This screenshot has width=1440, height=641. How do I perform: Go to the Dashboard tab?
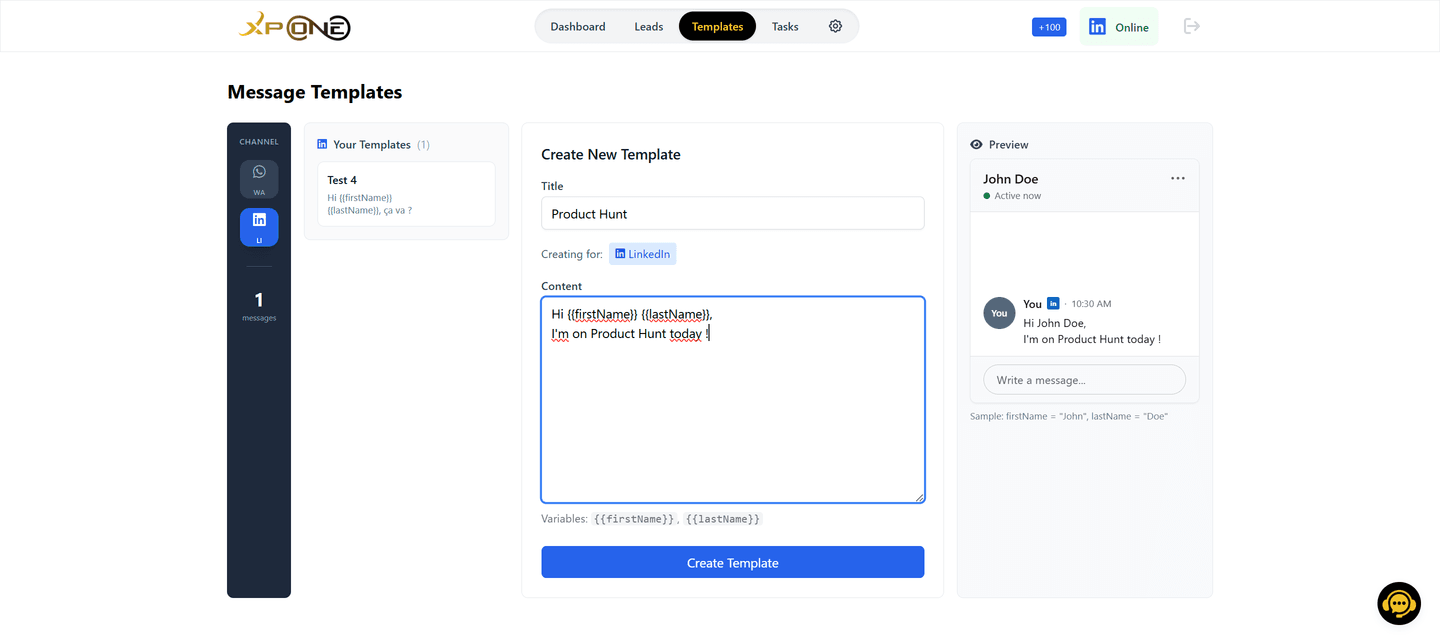coord(578,26)
